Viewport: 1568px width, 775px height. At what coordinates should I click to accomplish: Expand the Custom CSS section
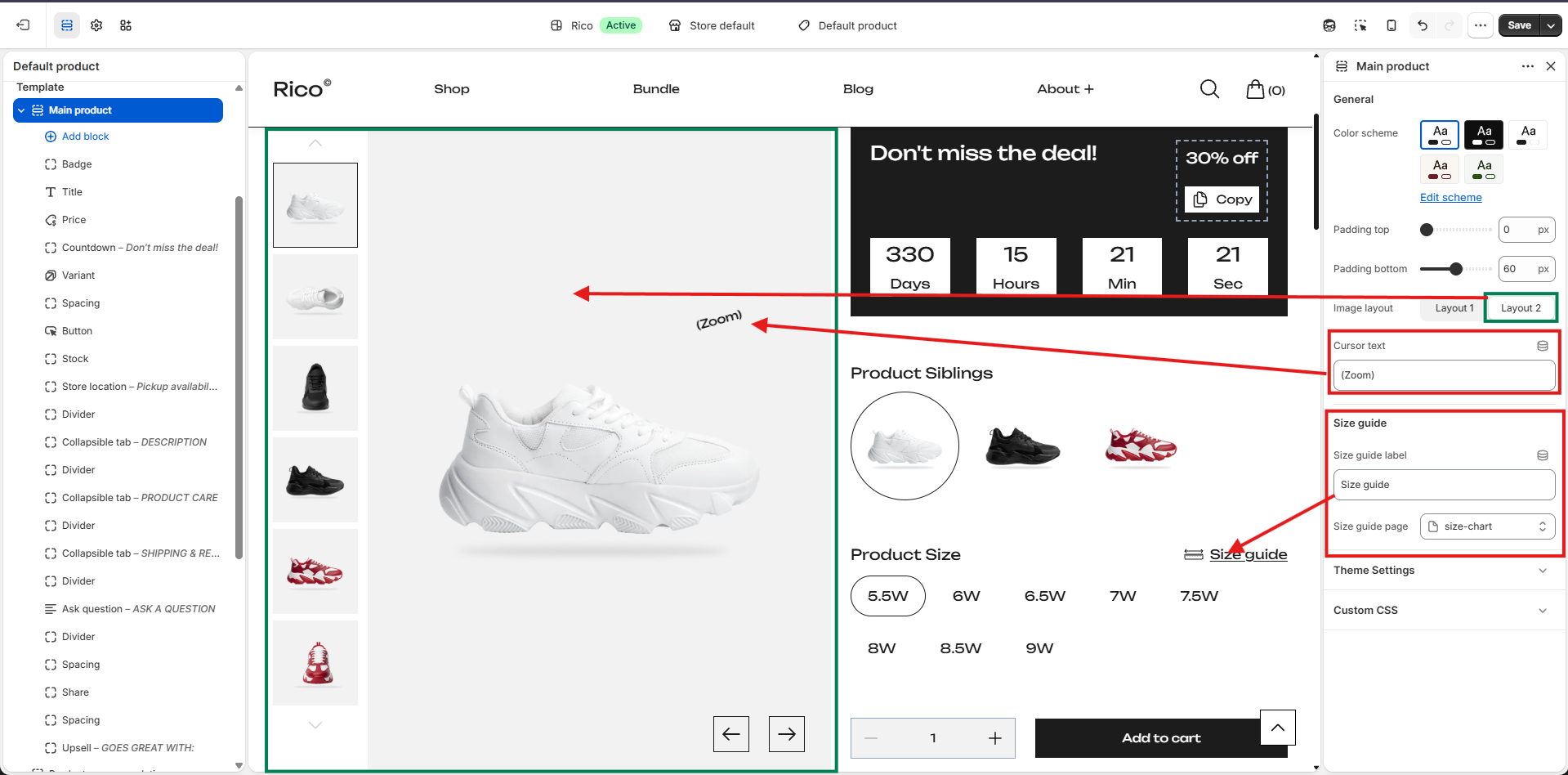tap(1444, 611)
